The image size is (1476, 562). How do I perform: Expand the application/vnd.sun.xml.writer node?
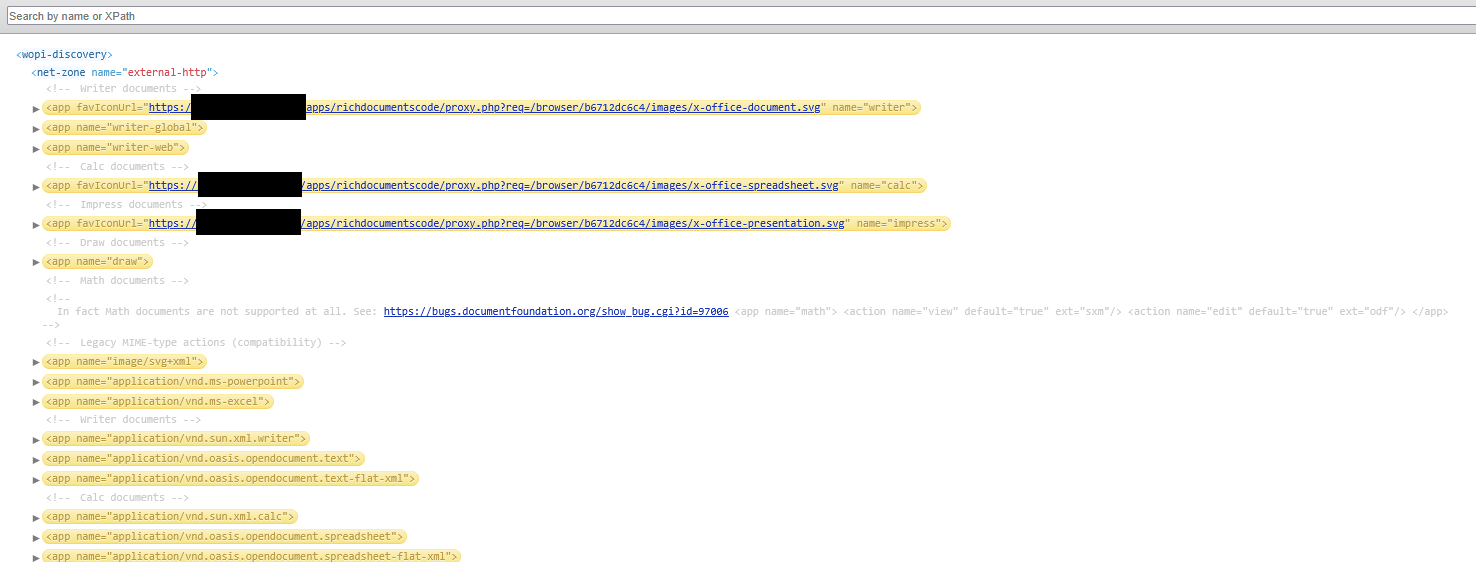37,440
